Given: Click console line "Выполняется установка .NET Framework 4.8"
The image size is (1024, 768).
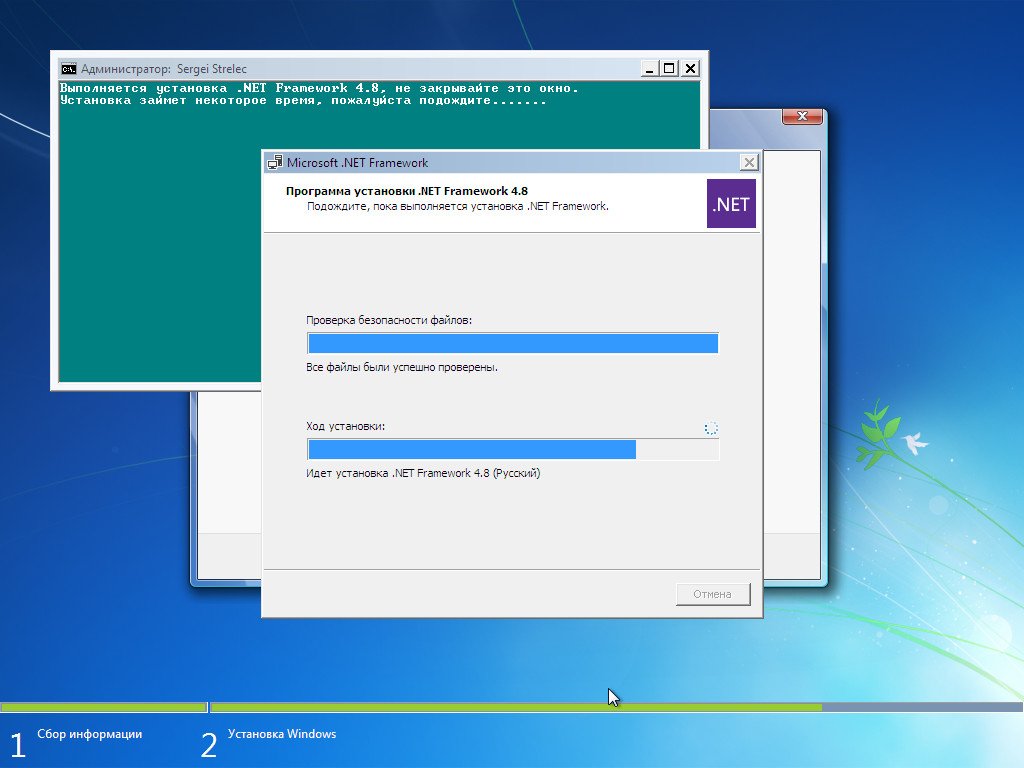Looking at the screenshot, I should coord(319,88).
